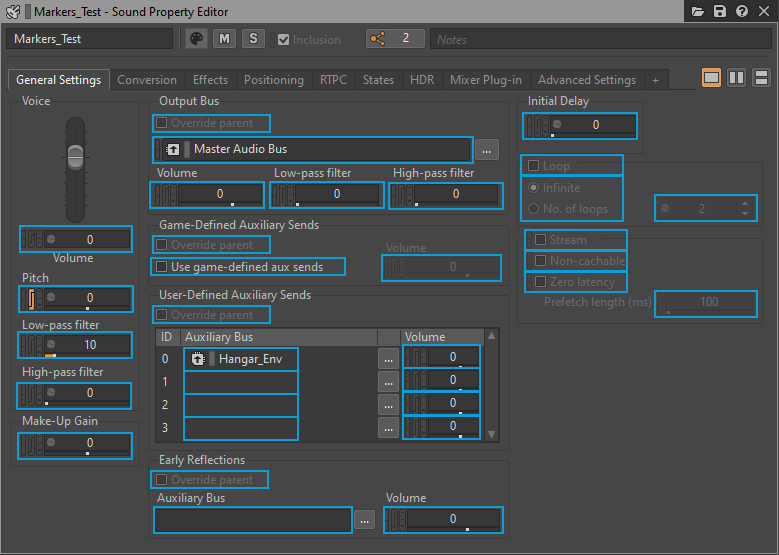The image size is (779, 555).
Task: Enable Use game-defined aux sends
Action: pos(161,267)
